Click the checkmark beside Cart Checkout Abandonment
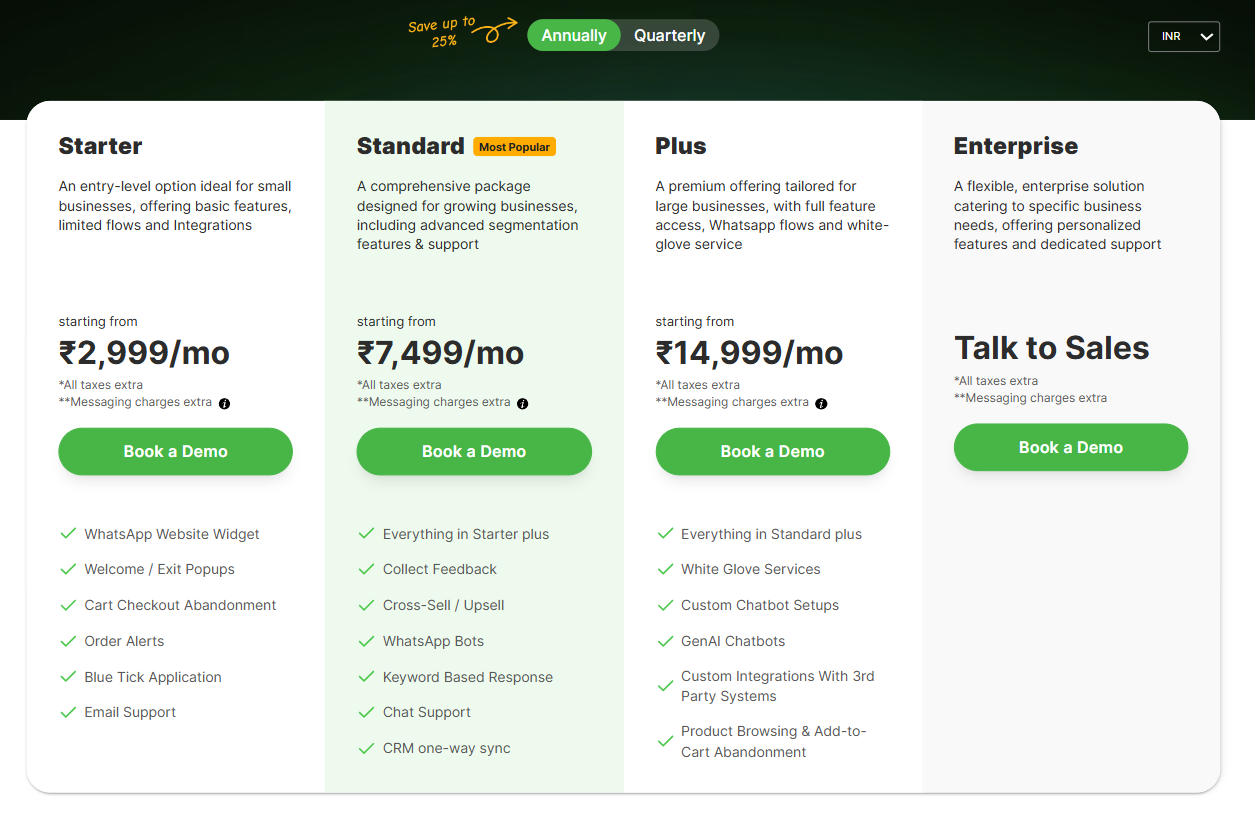This screenshot has width=1255, height=814. click(x=68, y=605)
